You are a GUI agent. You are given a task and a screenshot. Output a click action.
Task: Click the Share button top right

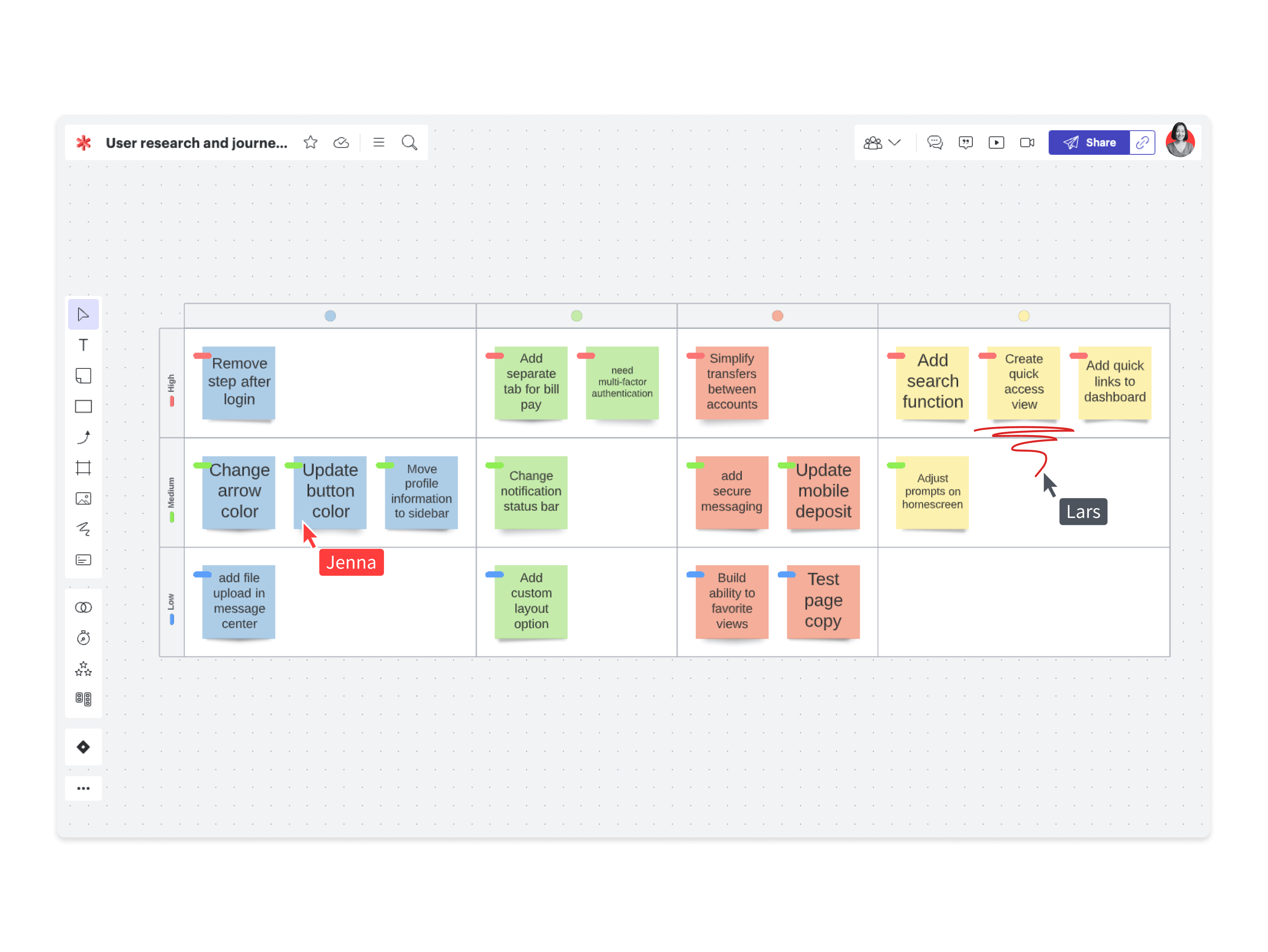pos(1090,142)
